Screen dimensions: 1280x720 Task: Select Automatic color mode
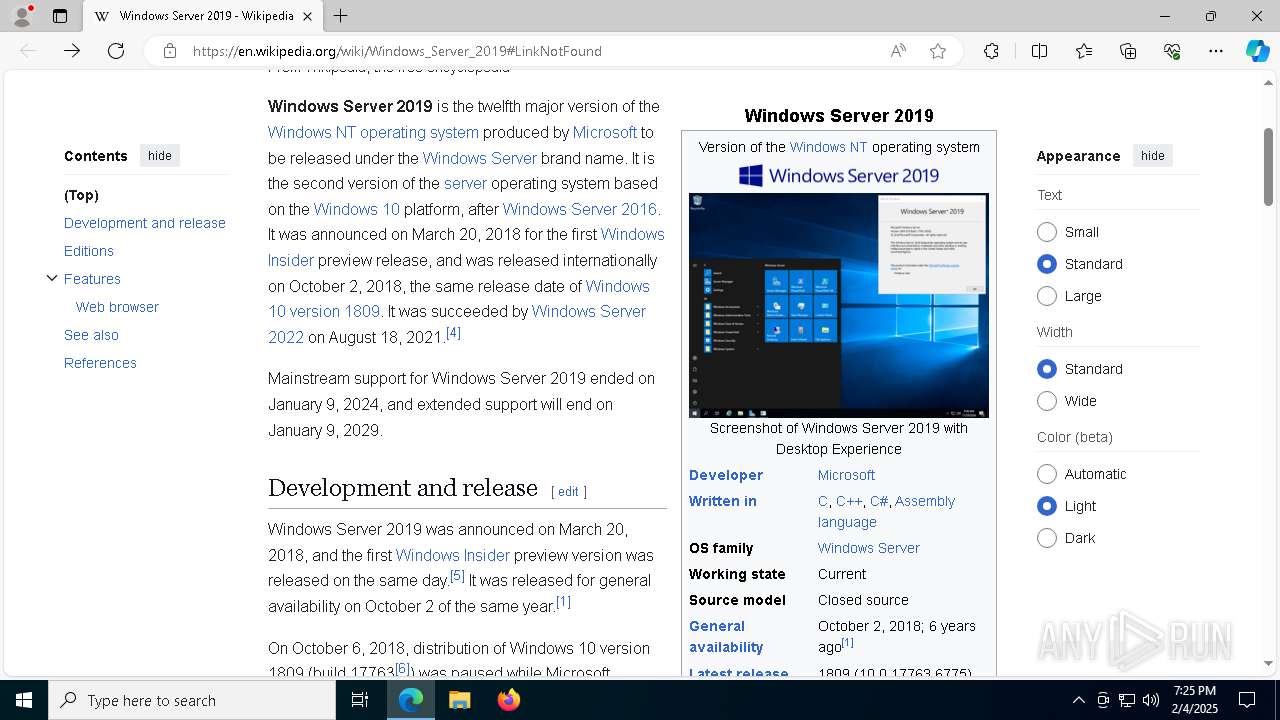click(x=1047, y=474)
